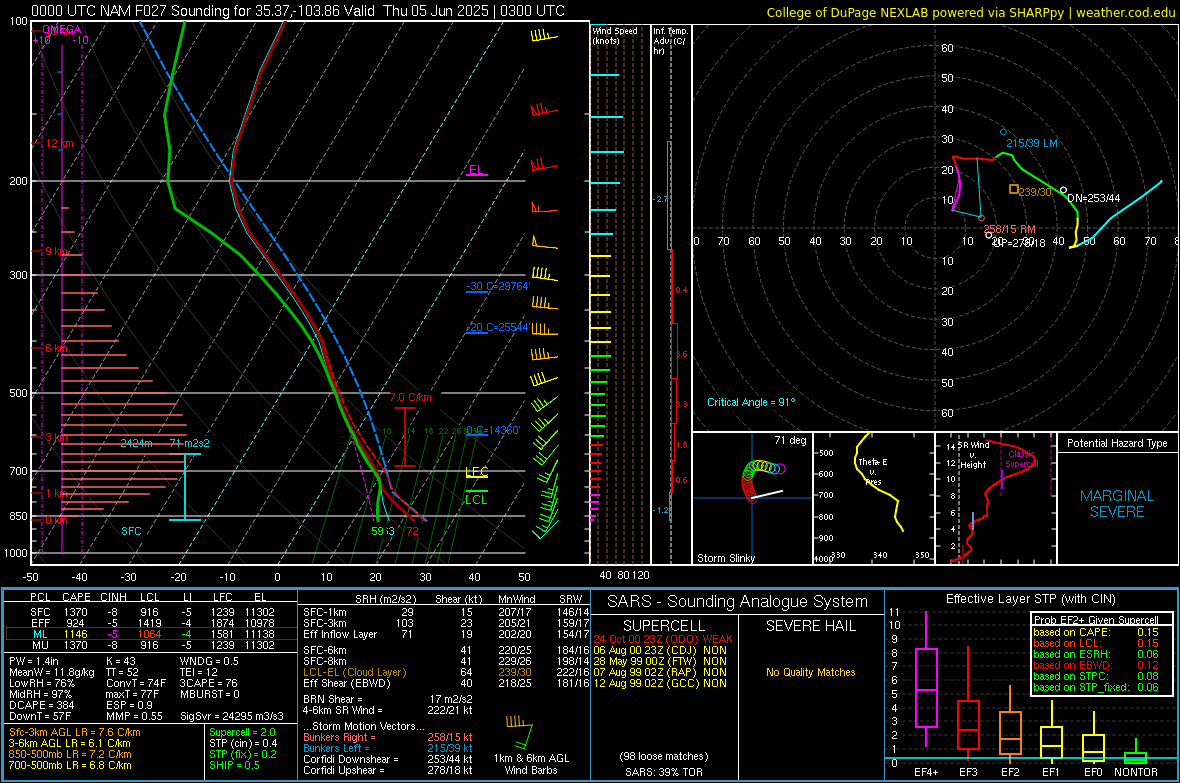Click the 'Corfidi Upshear =' label
This screenshot has width=1180, height=783.
[343, 770]
